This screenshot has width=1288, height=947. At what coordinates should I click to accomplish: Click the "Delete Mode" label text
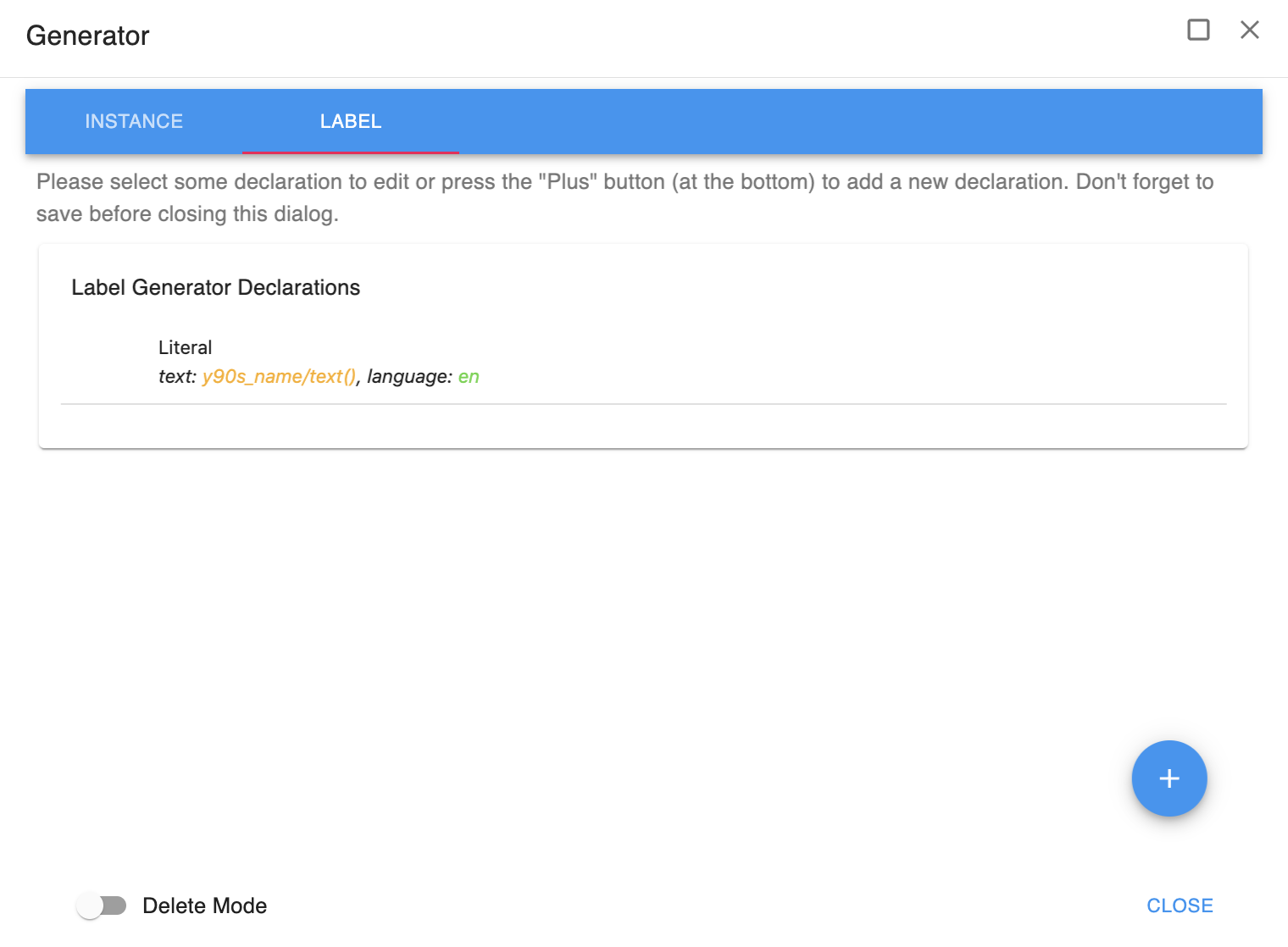pyautogui.click(x=204, y=905)
